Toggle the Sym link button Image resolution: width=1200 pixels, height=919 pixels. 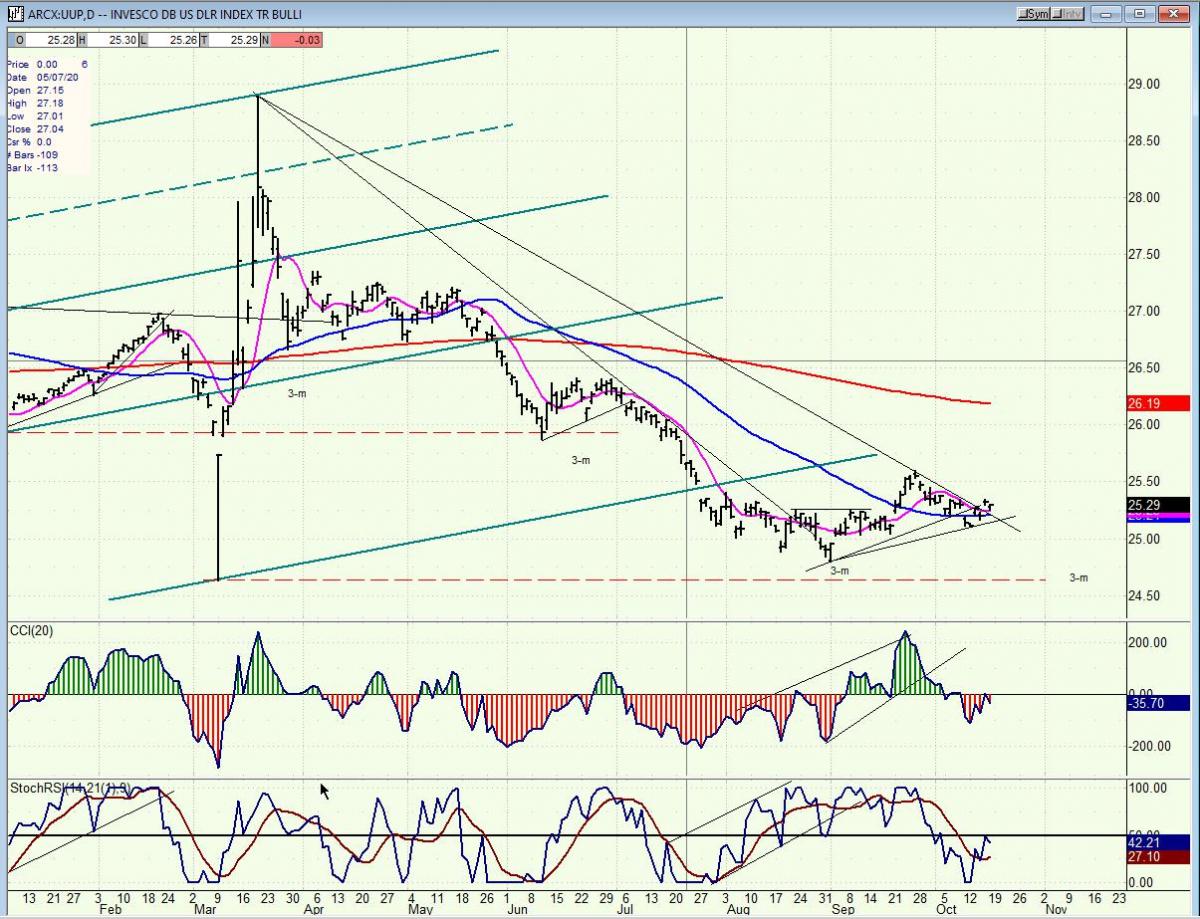point(1034,14)
